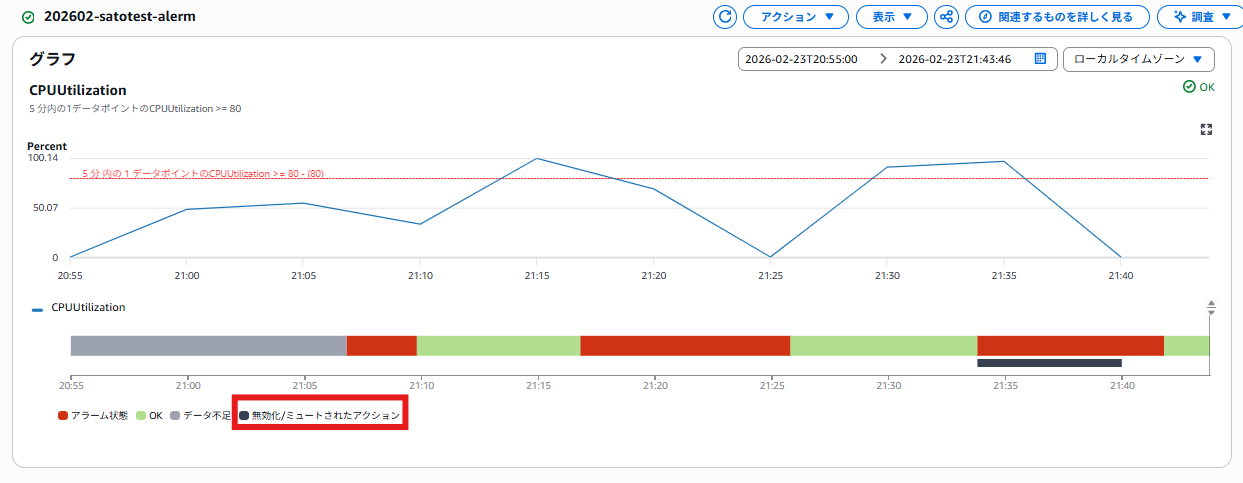The height and width of the screenshot is (483, 1243).
Task: Click the end time field 2026-02-23T21:43:46
Action: (x=955, y=59)
